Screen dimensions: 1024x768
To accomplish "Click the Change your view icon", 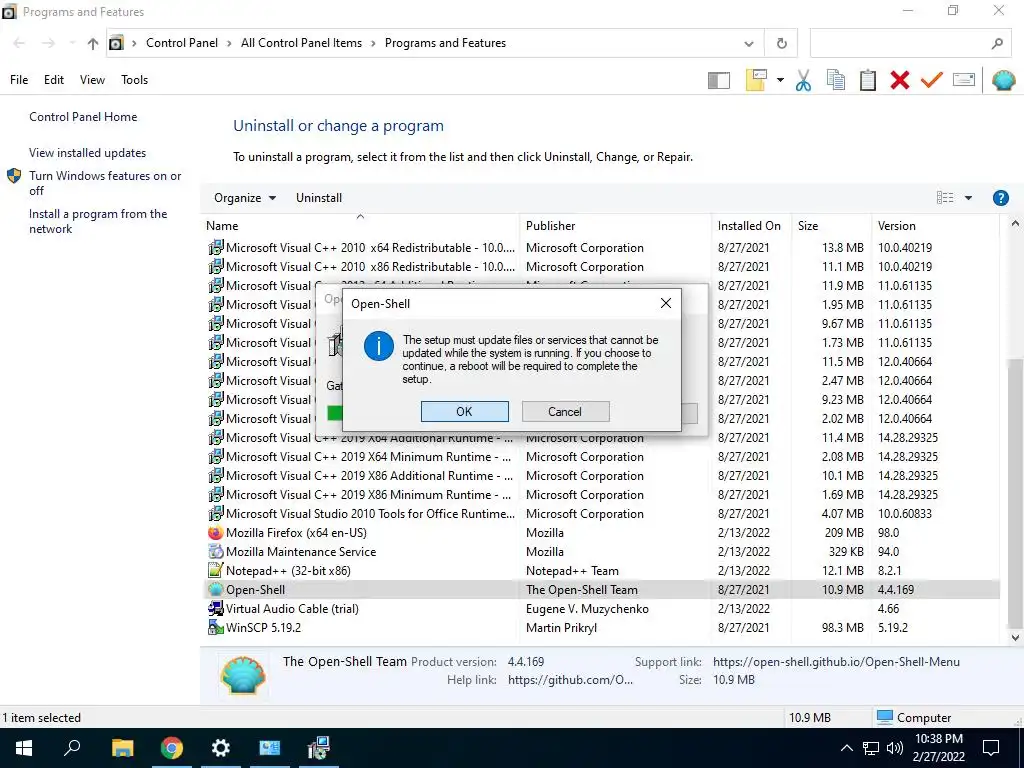I will (x=944, y=198).
